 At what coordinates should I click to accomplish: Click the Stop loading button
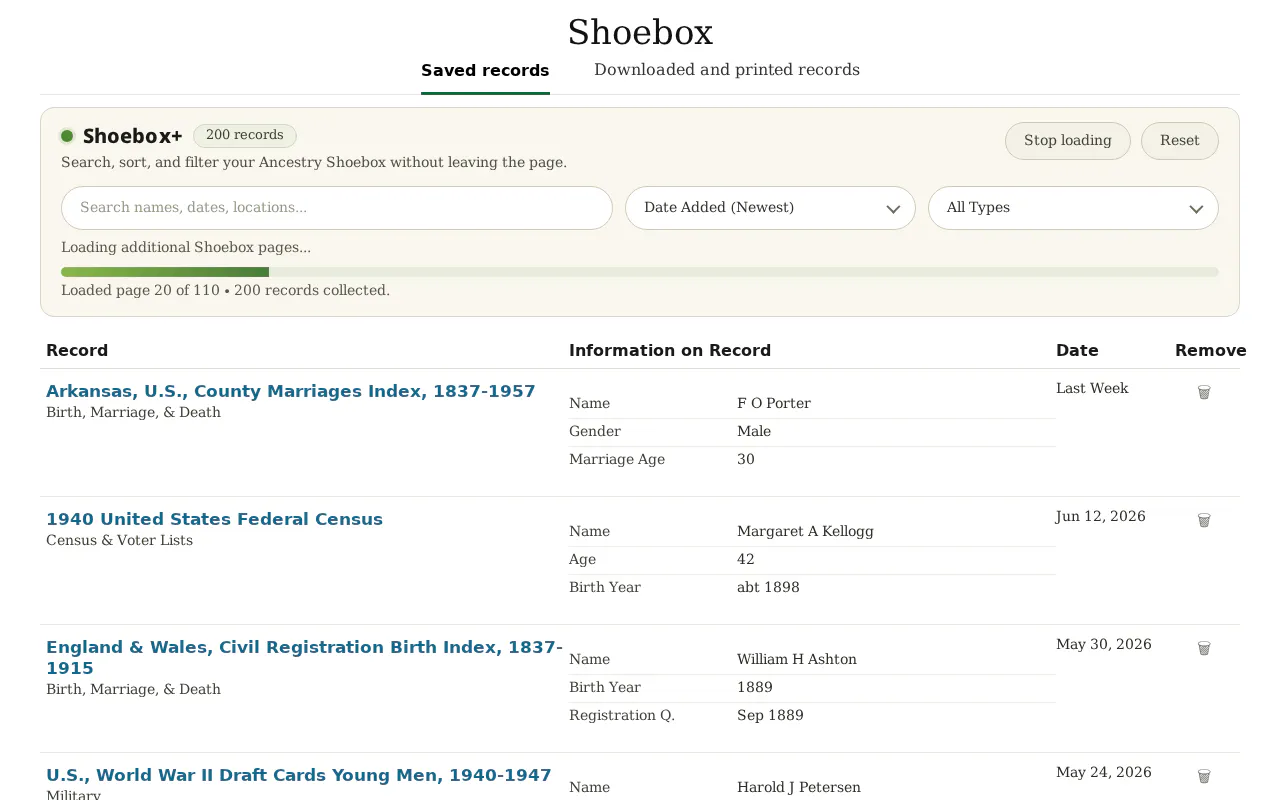tap(1067, 141)
